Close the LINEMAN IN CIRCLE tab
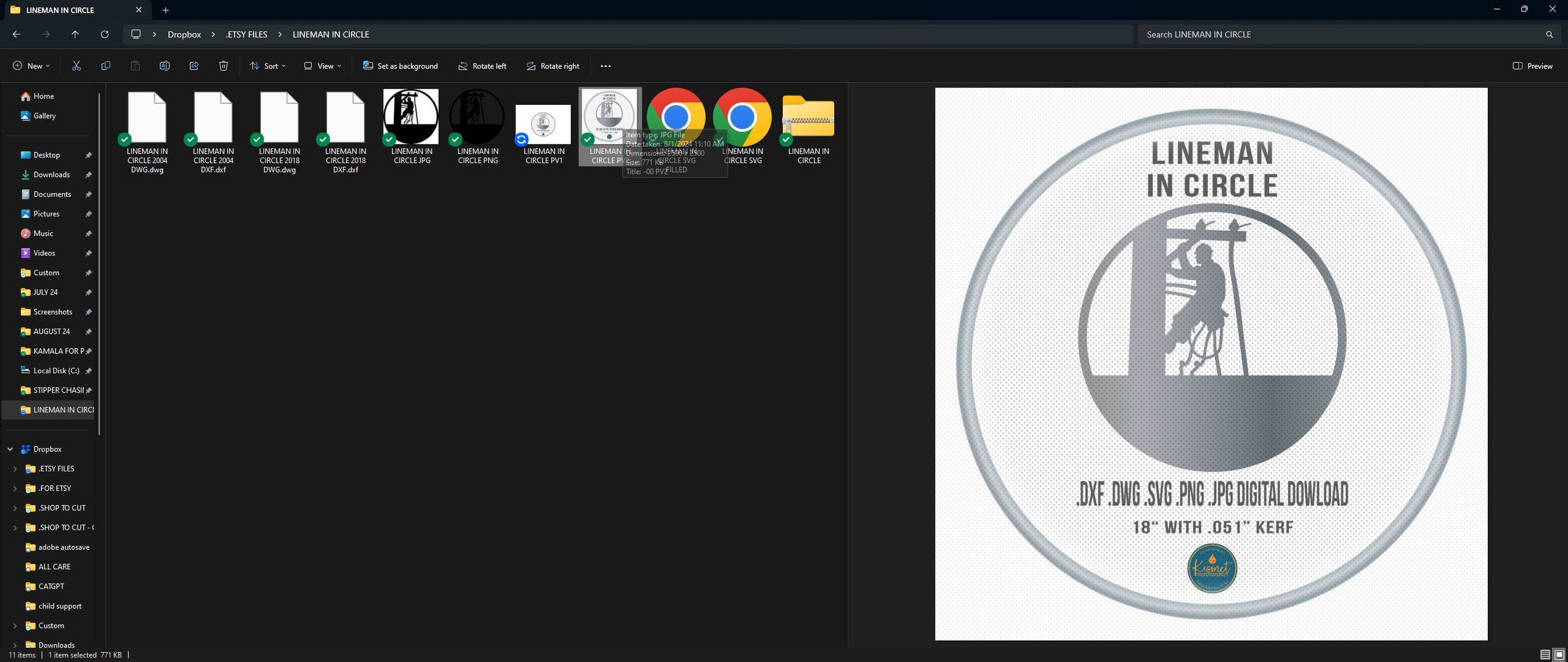This screenshot has width=1568, height=662. [x=139, y=10]
